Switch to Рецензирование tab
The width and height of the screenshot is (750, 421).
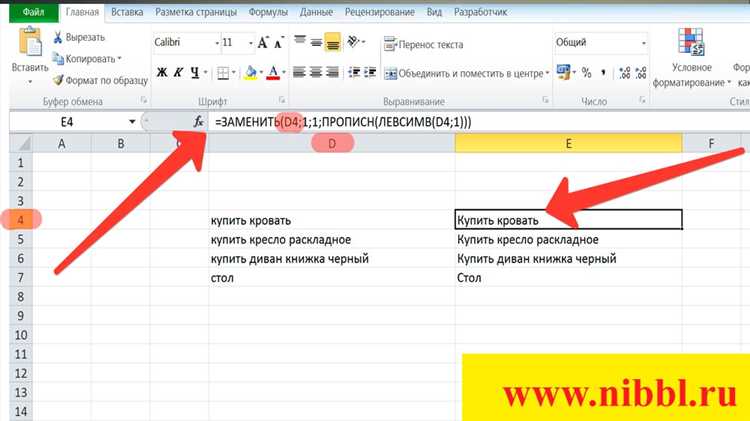point(380,12)
